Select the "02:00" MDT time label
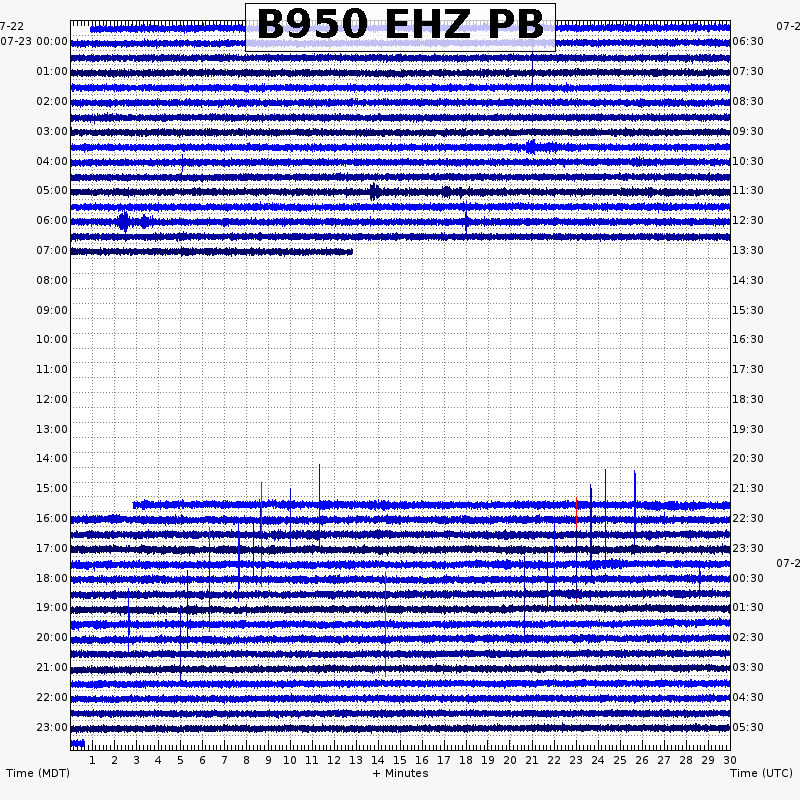The width and height of the screenshot is (800, 800). (52, 102)
